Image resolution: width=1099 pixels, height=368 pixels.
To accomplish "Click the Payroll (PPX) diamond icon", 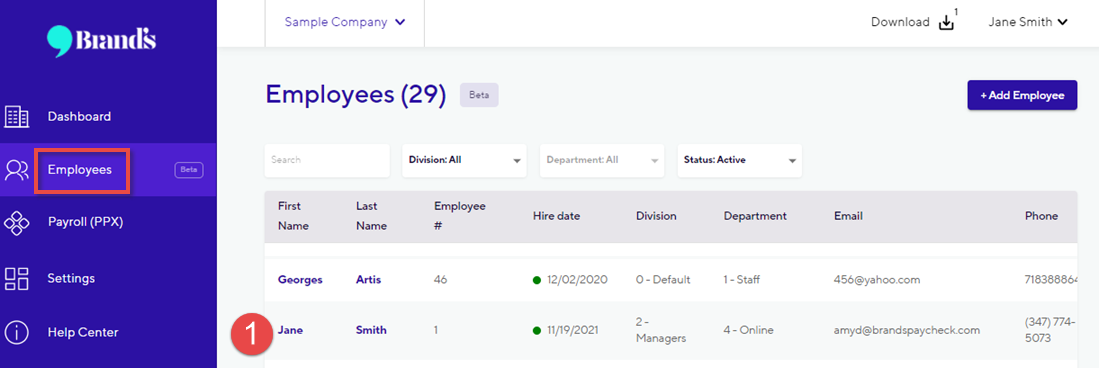I will (x=17, y=223).
